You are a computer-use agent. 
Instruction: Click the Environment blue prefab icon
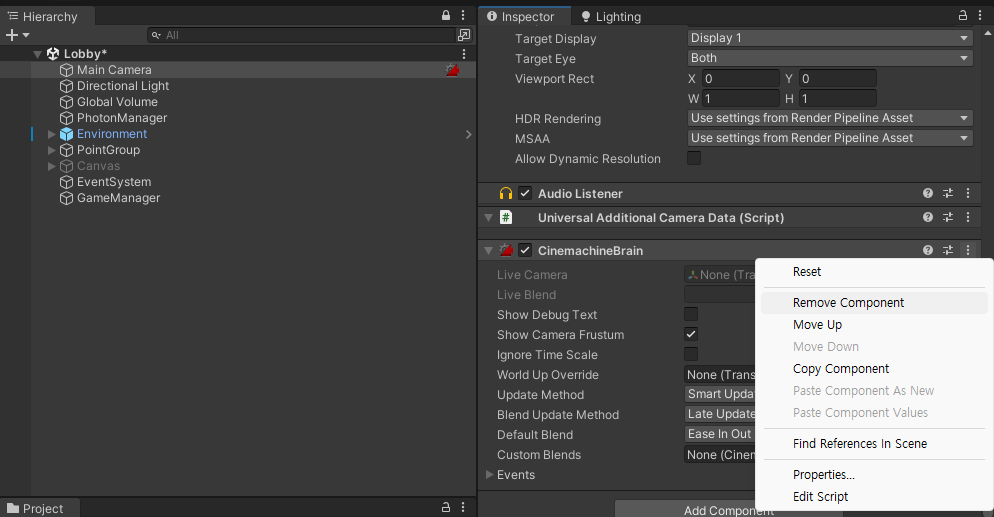(x=67, y=134)
